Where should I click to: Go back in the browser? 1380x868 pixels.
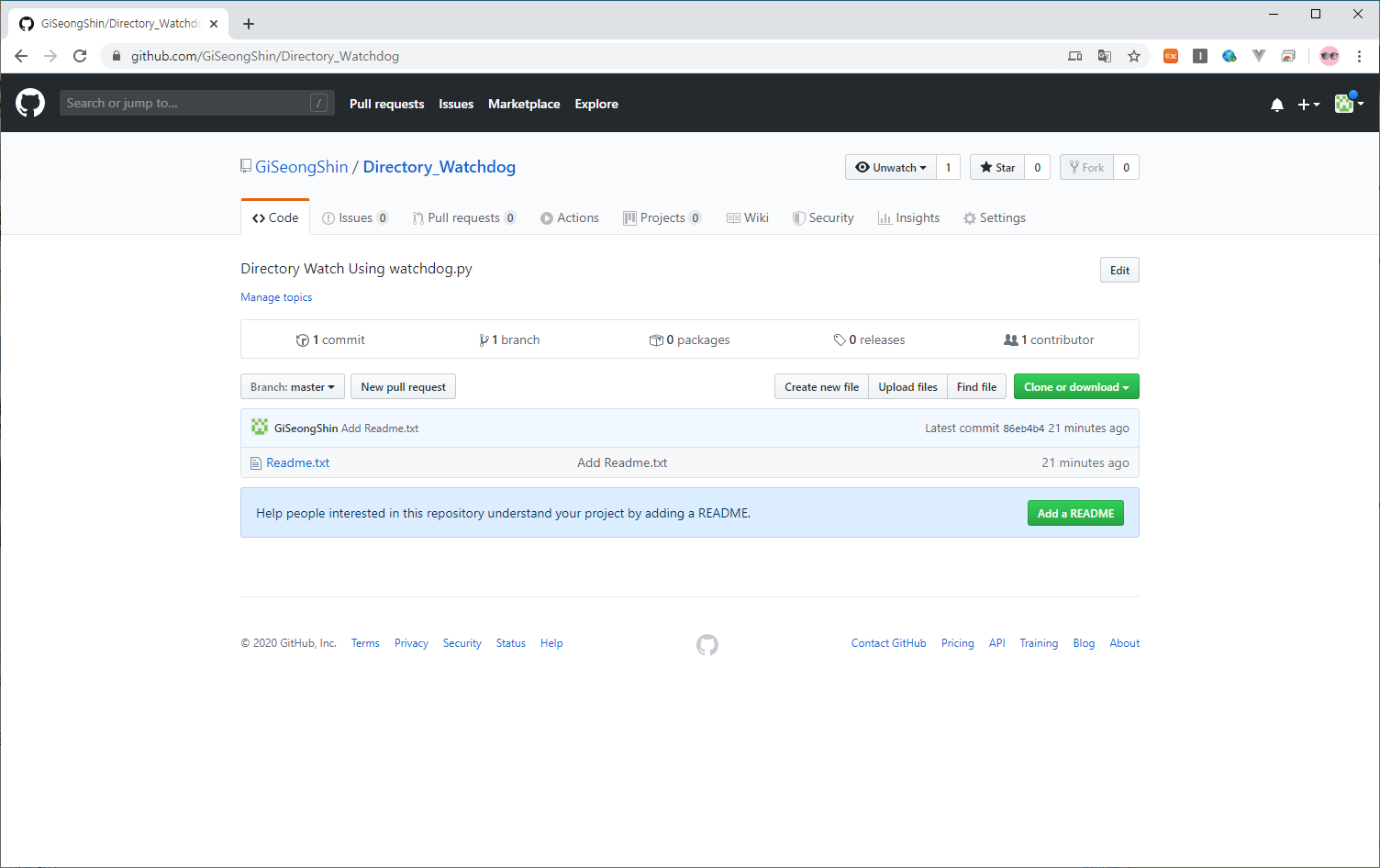pos(21,56)
